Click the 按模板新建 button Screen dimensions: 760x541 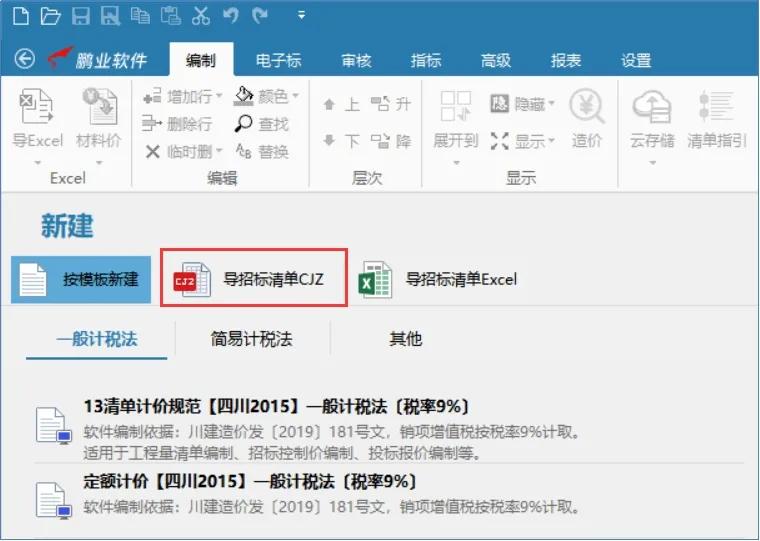tap(81, 280)
